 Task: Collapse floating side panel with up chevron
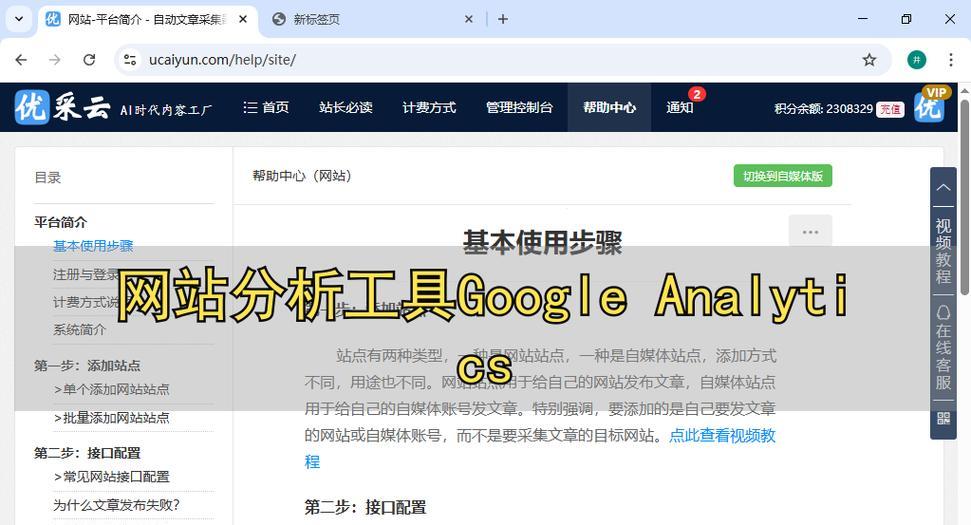(x=943, y=187)
